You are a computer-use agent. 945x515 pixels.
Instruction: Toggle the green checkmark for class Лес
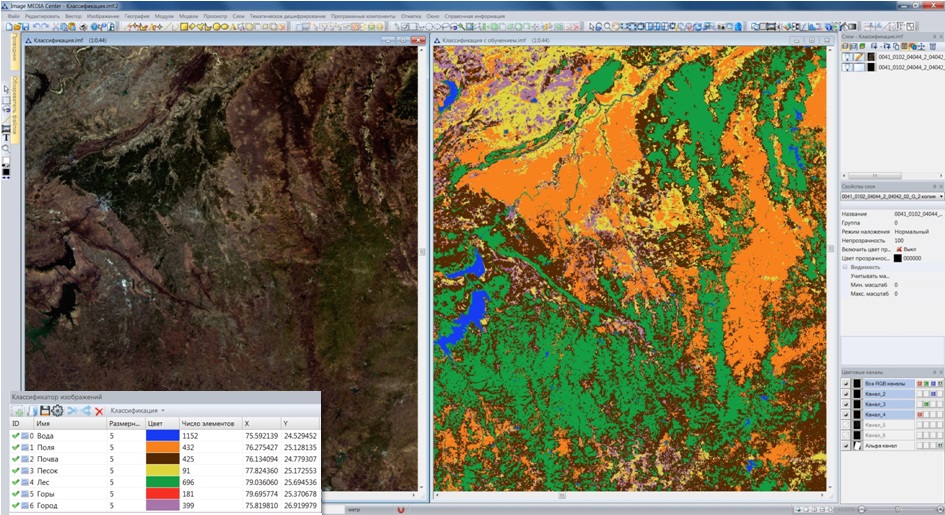click(16, 482)
